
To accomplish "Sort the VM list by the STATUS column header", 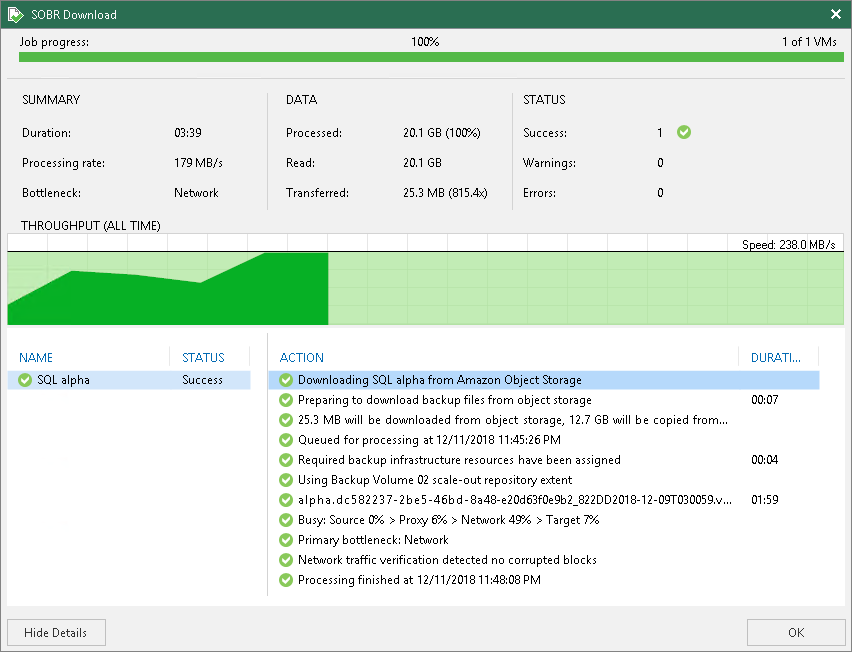I will (203, 358).
